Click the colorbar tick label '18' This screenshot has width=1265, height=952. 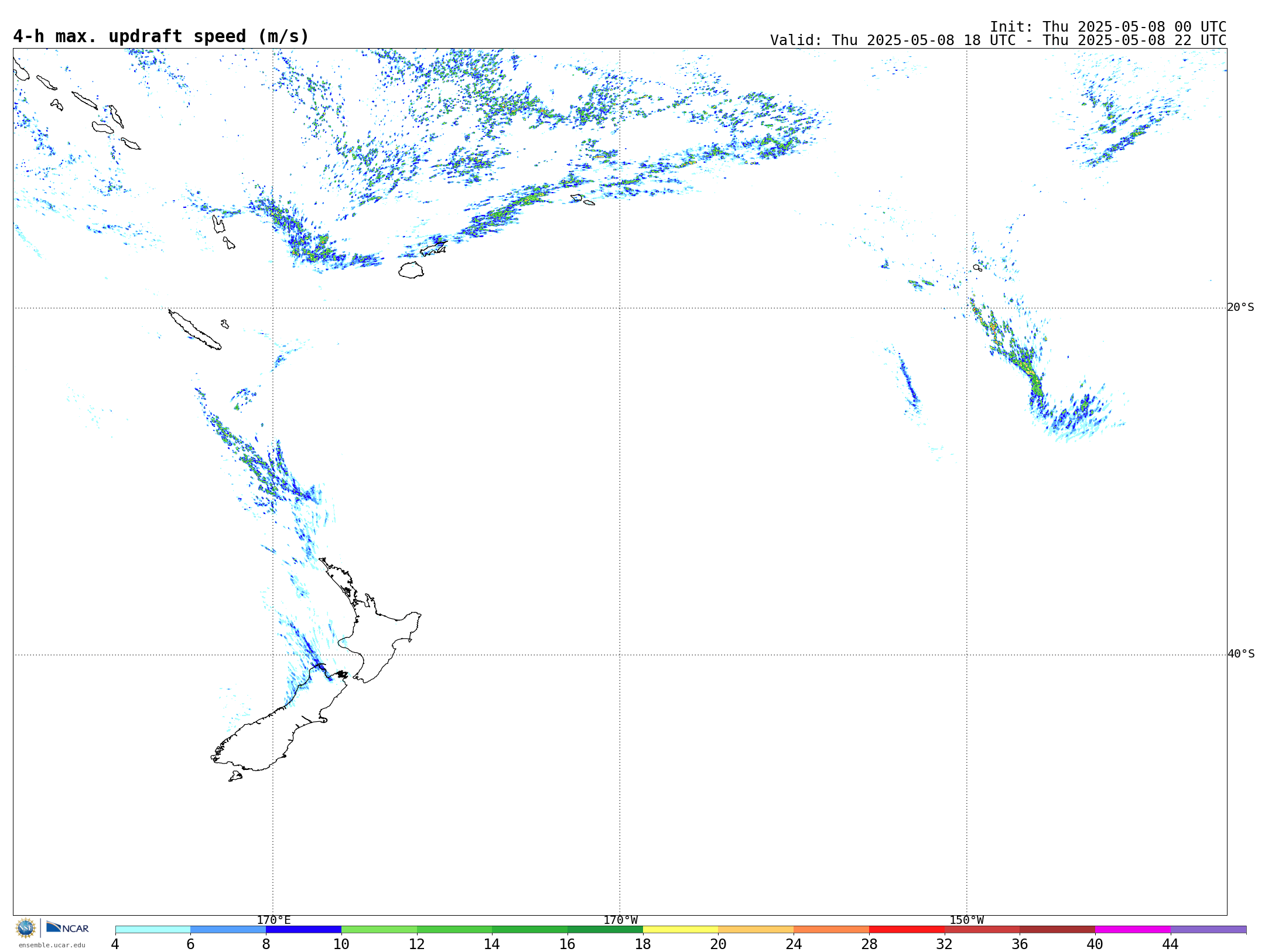tap(643, 944)
